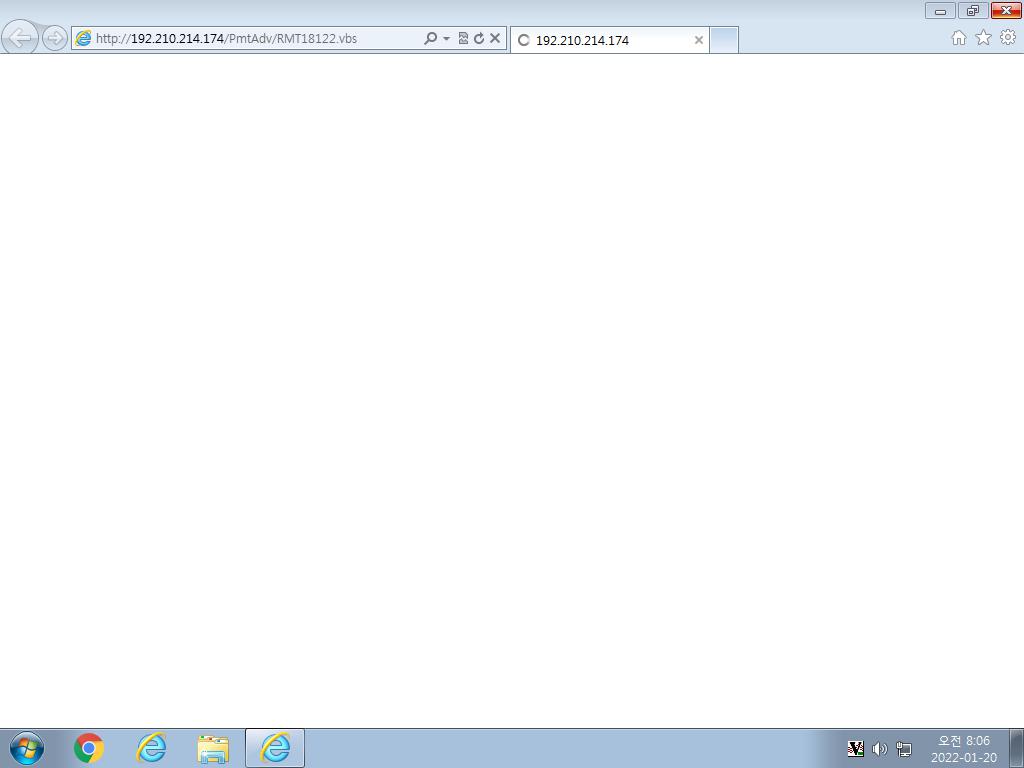The width and height of the screenshot is (1024, 768).
Task: Close the 192.210.214.174 tab
Action: [x=699, y=40]
